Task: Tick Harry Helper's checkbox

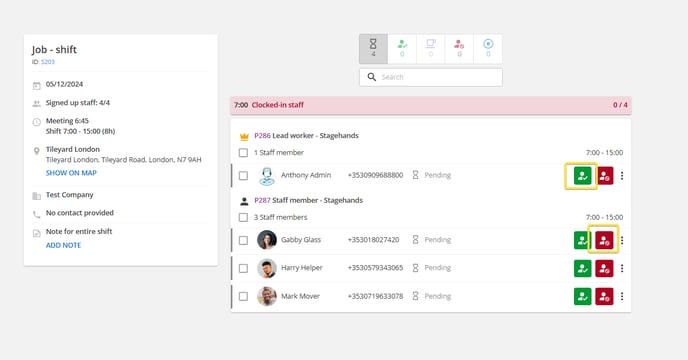Action: [243, 268]
